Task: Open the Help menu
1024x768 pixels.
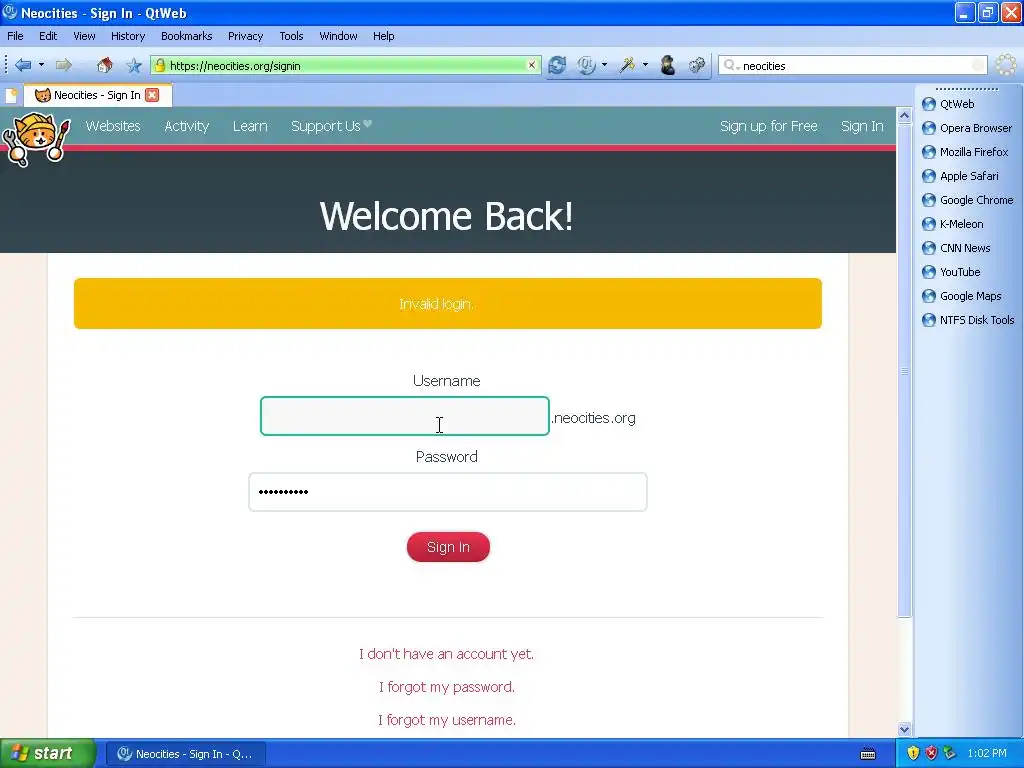Action: click(x=383, y=36)
